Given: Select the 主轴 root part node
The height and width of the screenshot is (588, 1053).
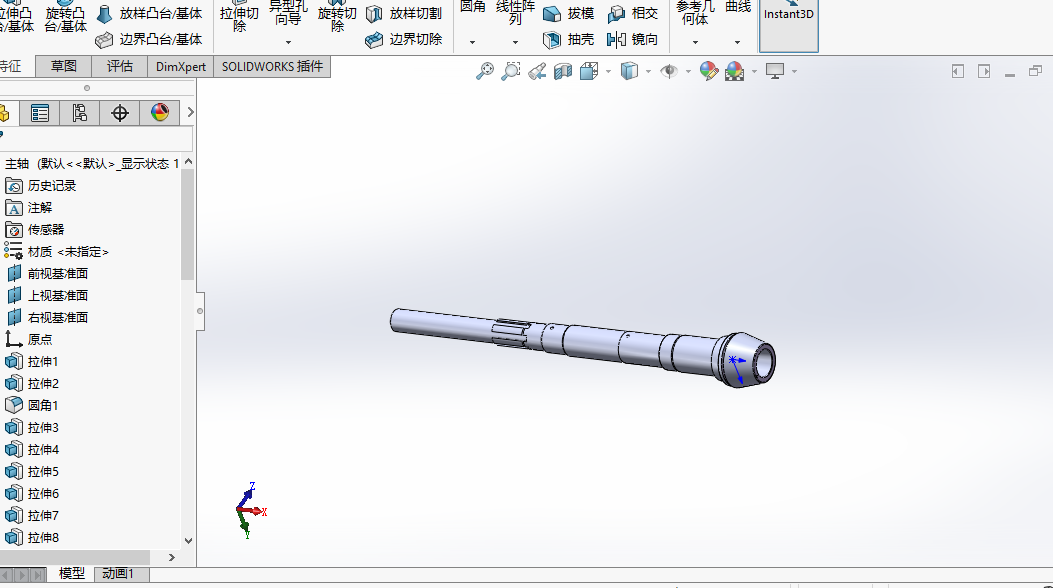Looking at the screenshot, I should [x=92, y=164].
